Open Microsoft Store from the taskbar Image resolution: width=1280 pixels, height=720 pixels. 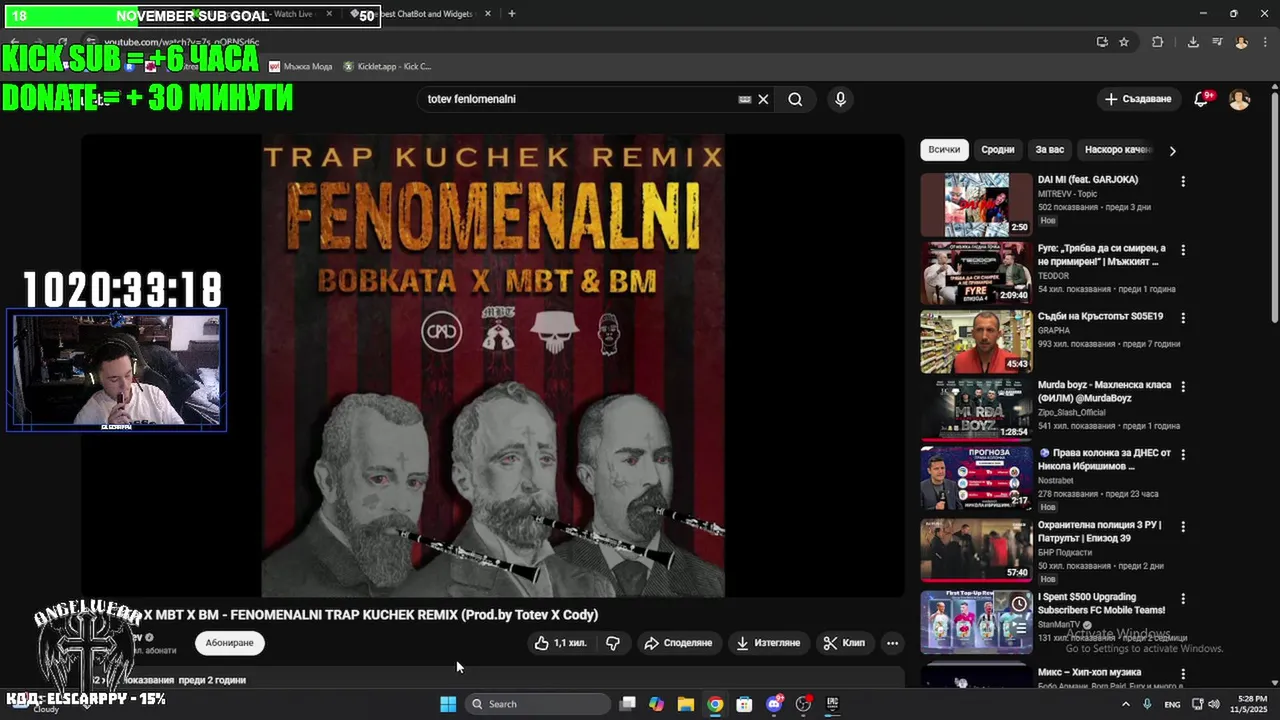(744, 704)
